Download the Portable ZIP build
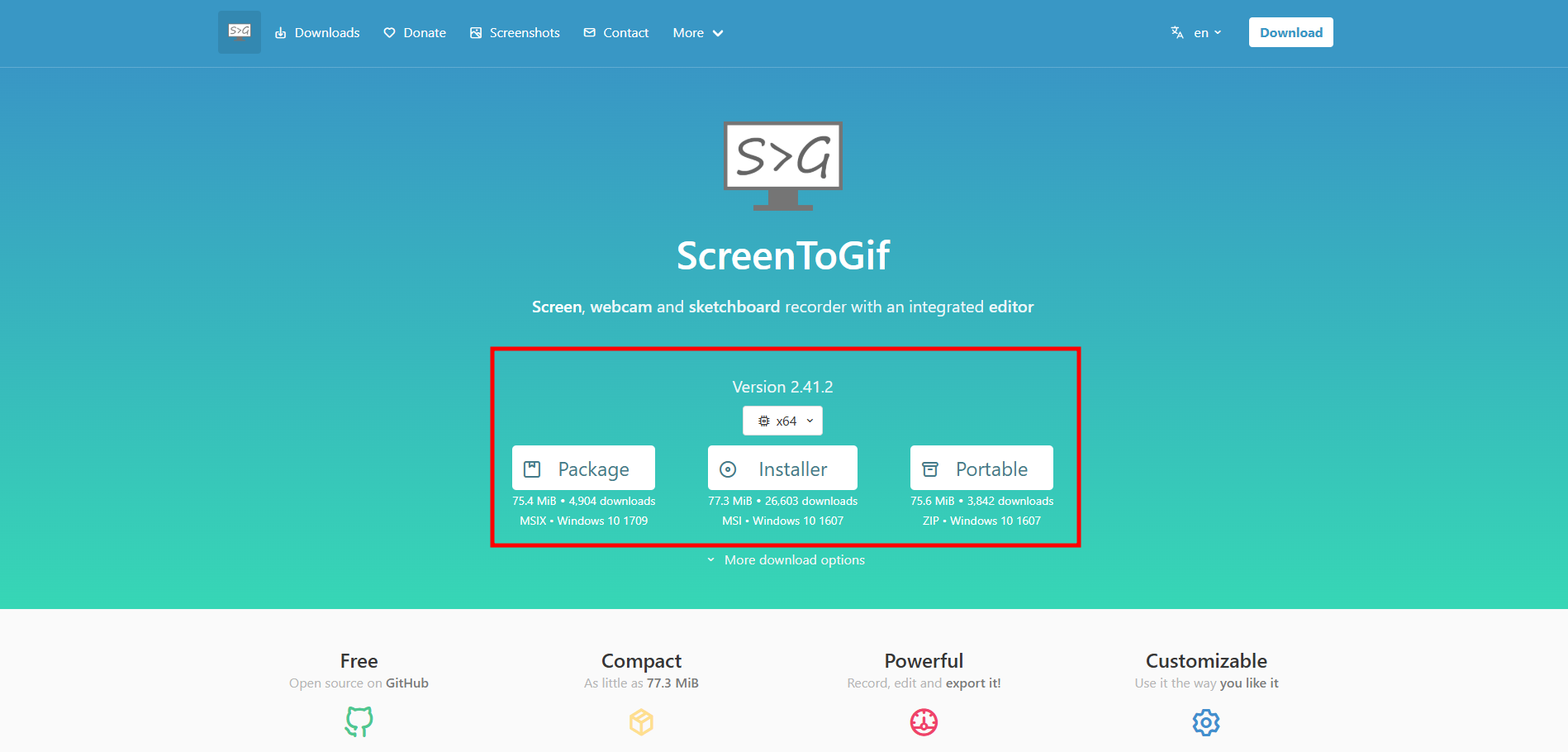The width and height of the screenshot is (1568, 752). pyautogui.click(x=981, y=469)
